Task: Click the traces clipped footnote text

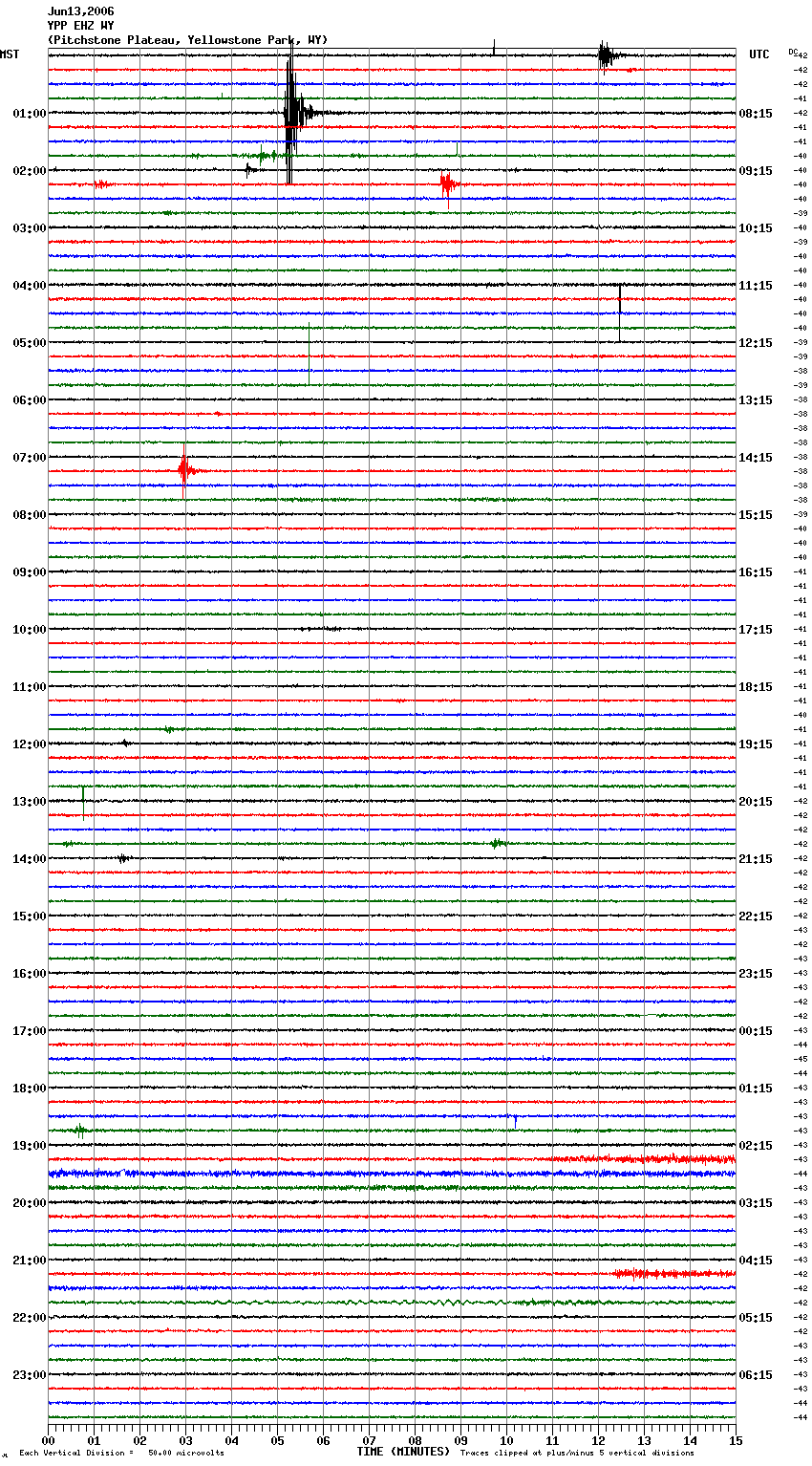Action: [x=577, y=1453]
